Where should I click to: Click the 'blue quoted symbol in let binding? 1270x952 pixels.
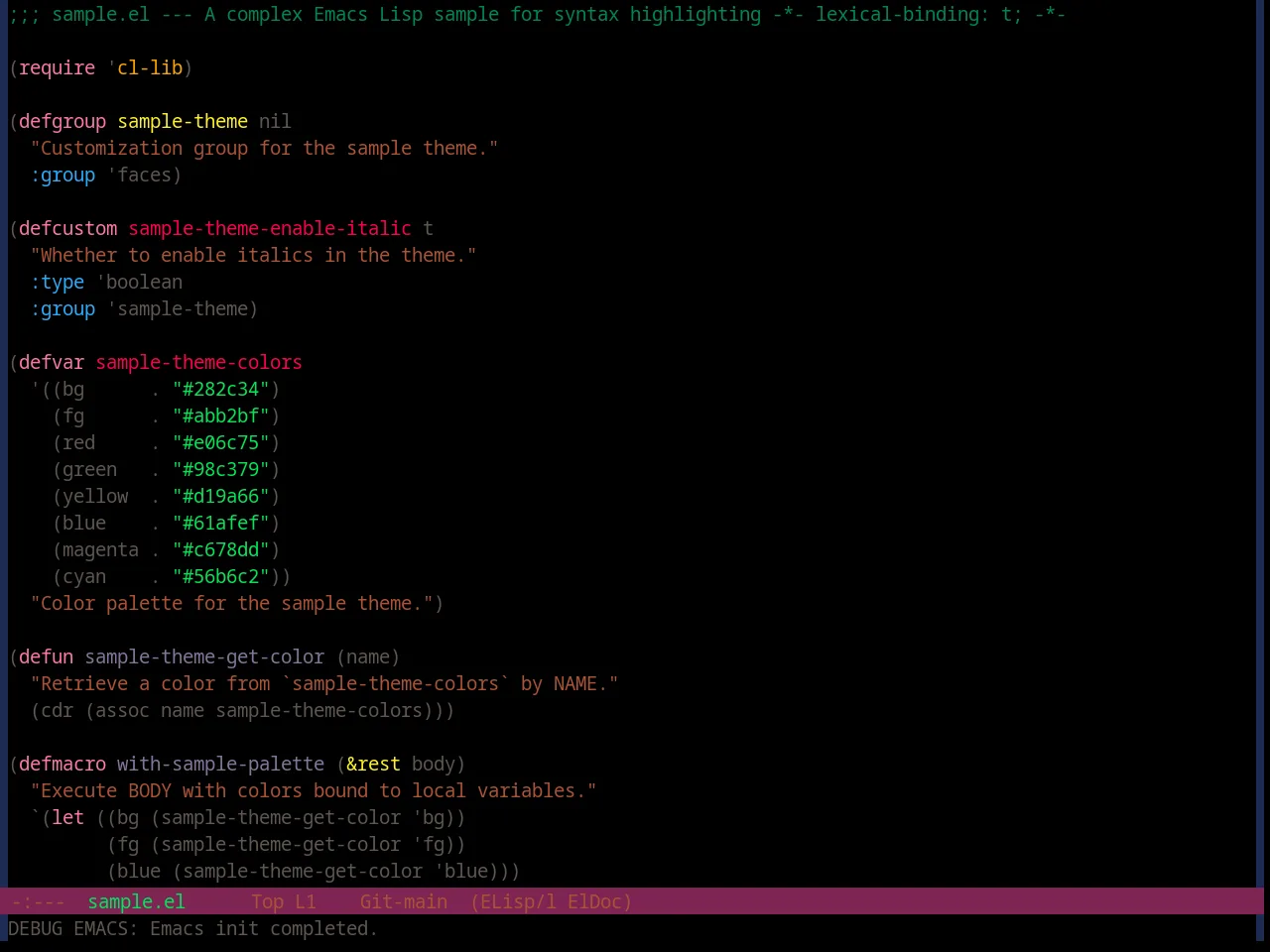pyautogui.click(x=460, y=871)
